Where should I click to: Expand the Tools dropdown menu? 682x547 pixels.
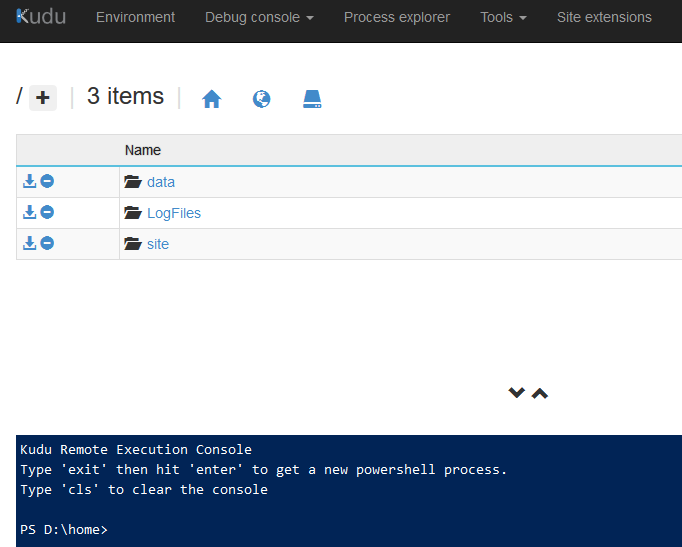pos(503,17)
